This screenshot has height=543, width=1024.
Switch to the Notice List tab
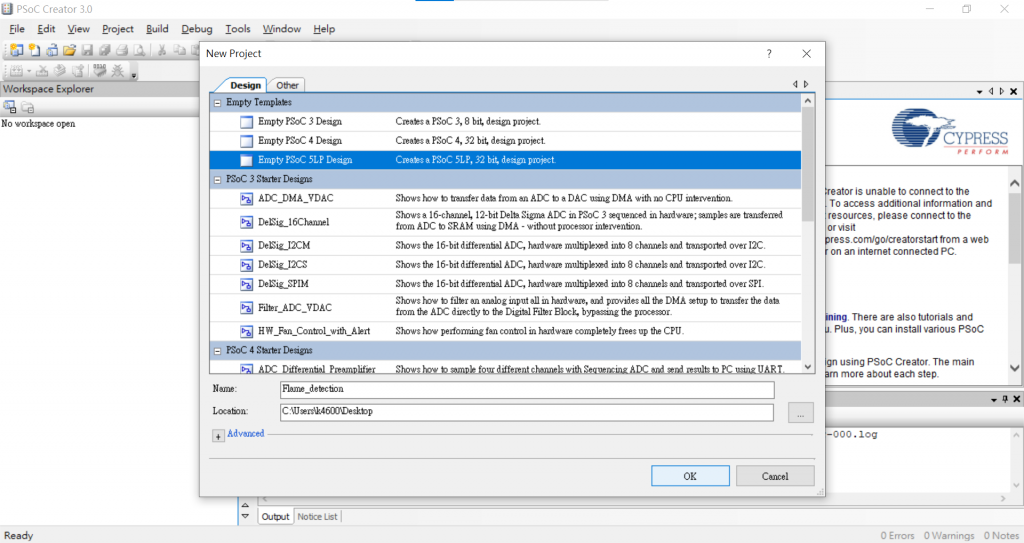317,517
